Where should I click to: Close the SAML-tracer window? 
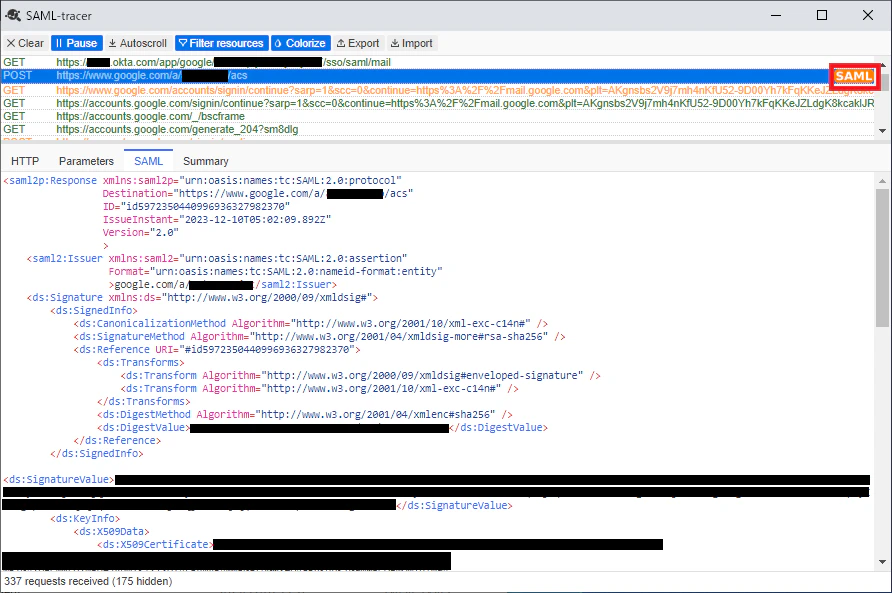868,15
